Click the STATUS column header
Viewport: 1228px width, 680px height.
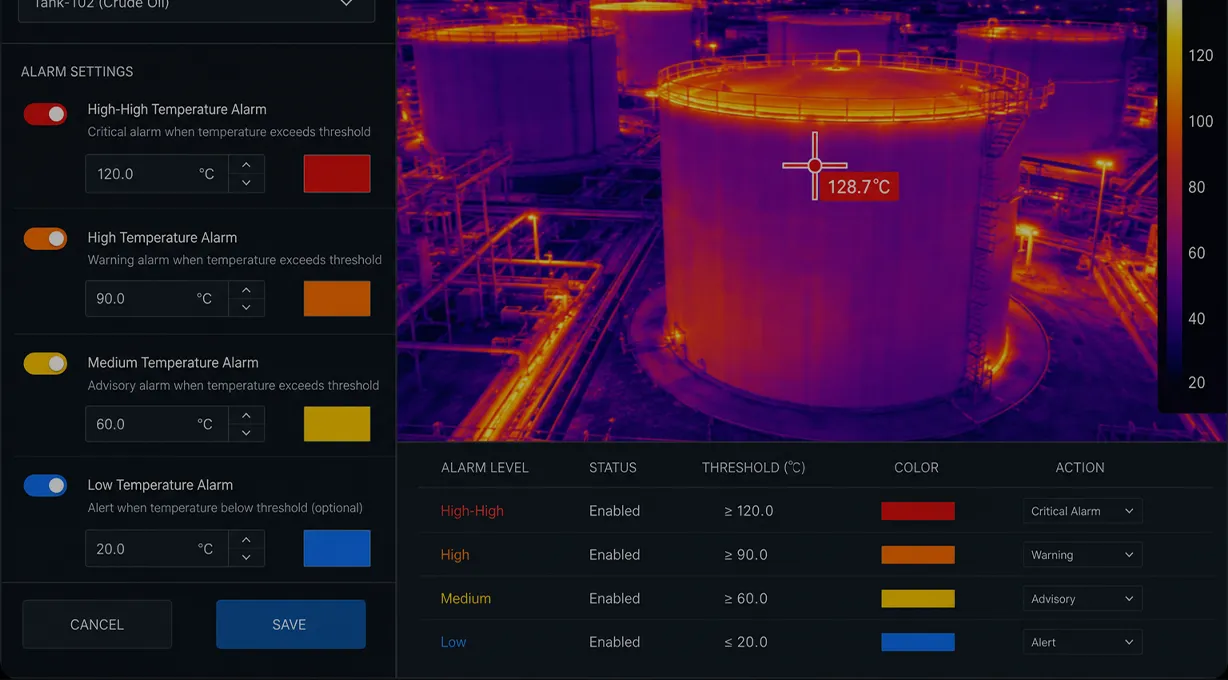click(x=613, y=468)
